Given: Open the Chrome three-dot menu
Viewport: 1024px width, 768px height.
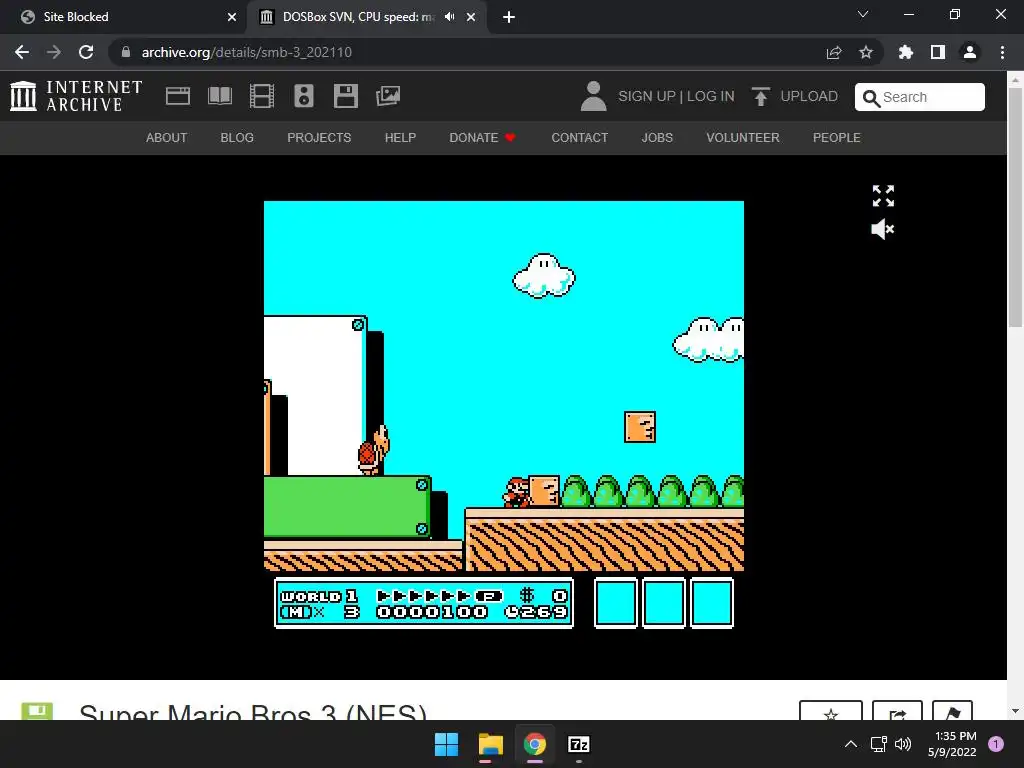Looking at the screenshot, I should pyautogui.click(x=1002, y=52).
